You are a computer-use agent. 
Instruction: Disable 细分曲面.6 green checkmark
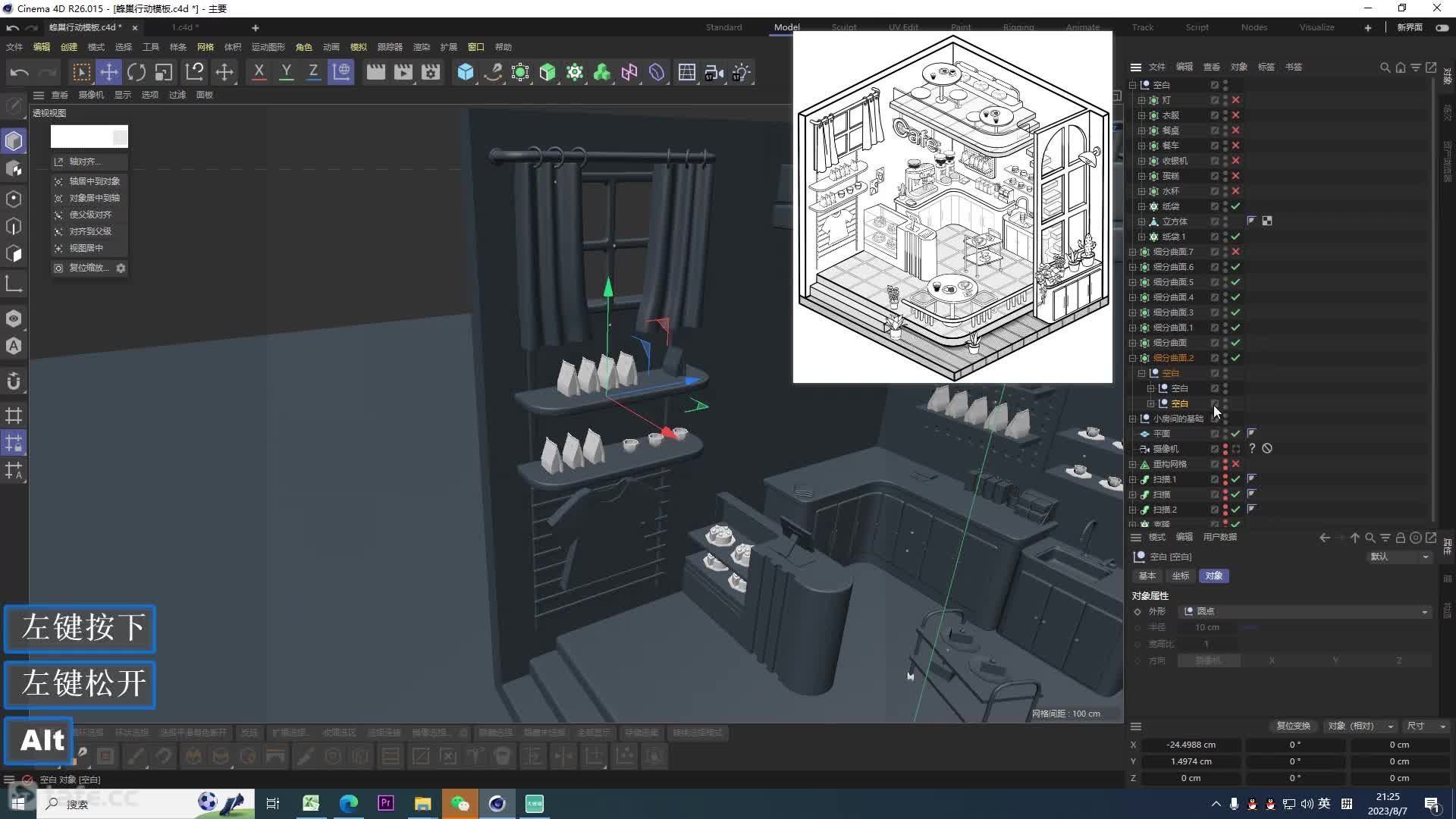[x=1236, y=267]
